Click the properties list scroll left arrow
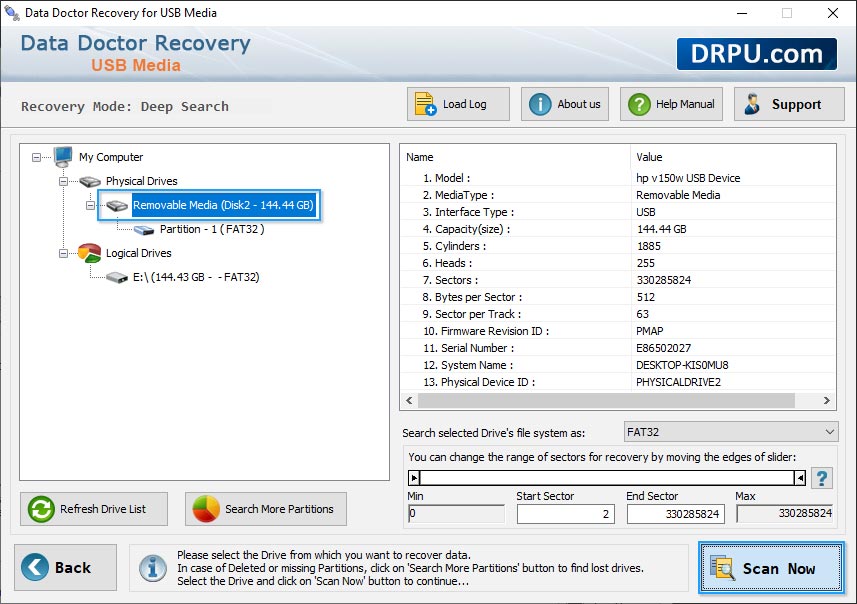857x604 pixels. (x=409, y=401)
